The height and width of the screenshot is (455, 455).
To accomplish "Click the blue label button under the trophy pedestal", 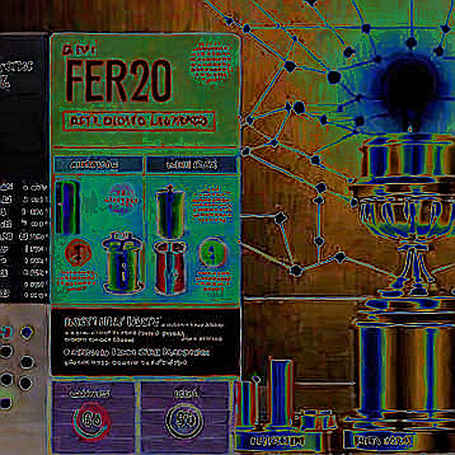I will pyautogui.click(x=383, y=441).
